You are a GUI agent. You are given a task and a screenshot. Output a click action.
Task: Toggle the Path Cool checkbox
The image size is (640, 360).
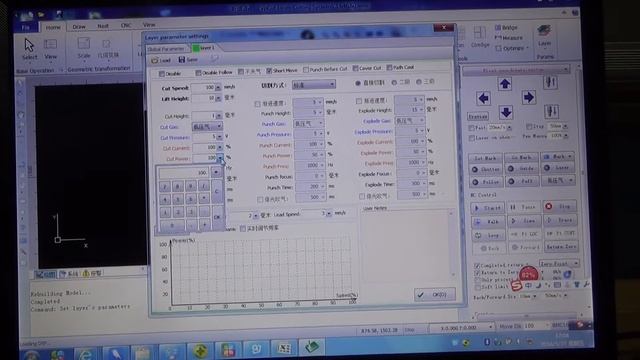(x=389, y=67)
